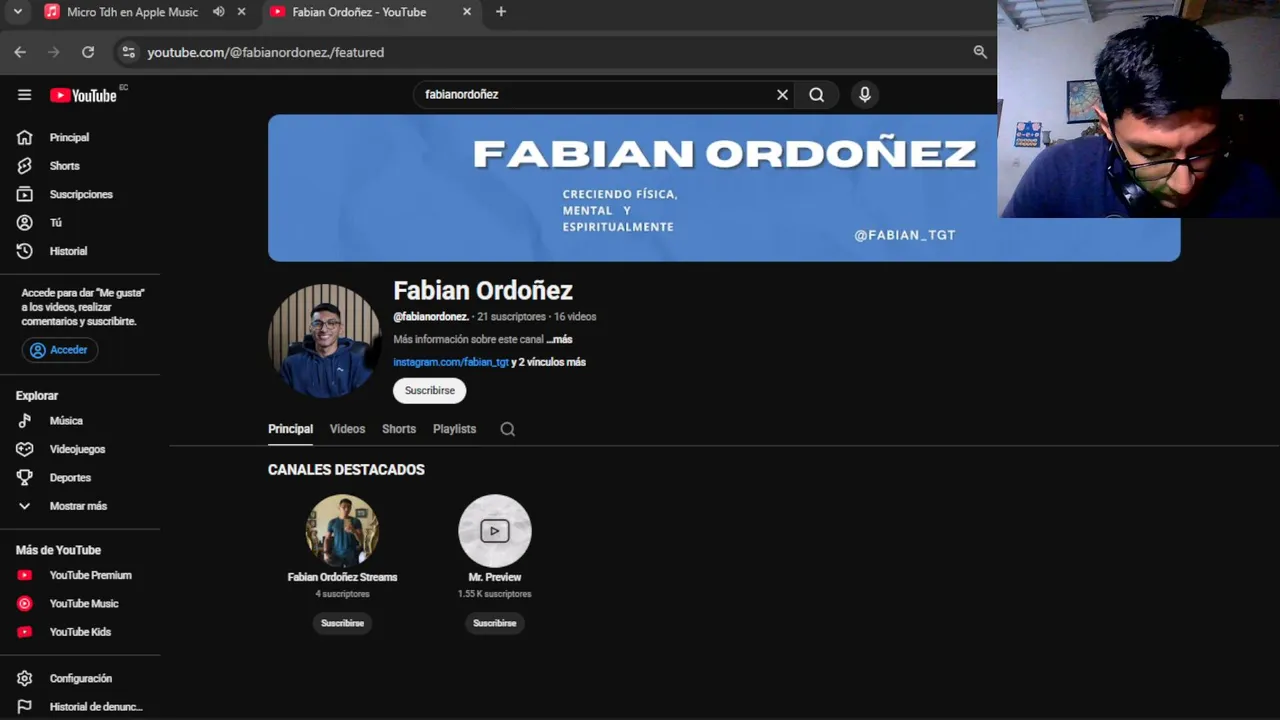
Task: Open the tab search dropdown arrow
Action: (x=17, y=12)
